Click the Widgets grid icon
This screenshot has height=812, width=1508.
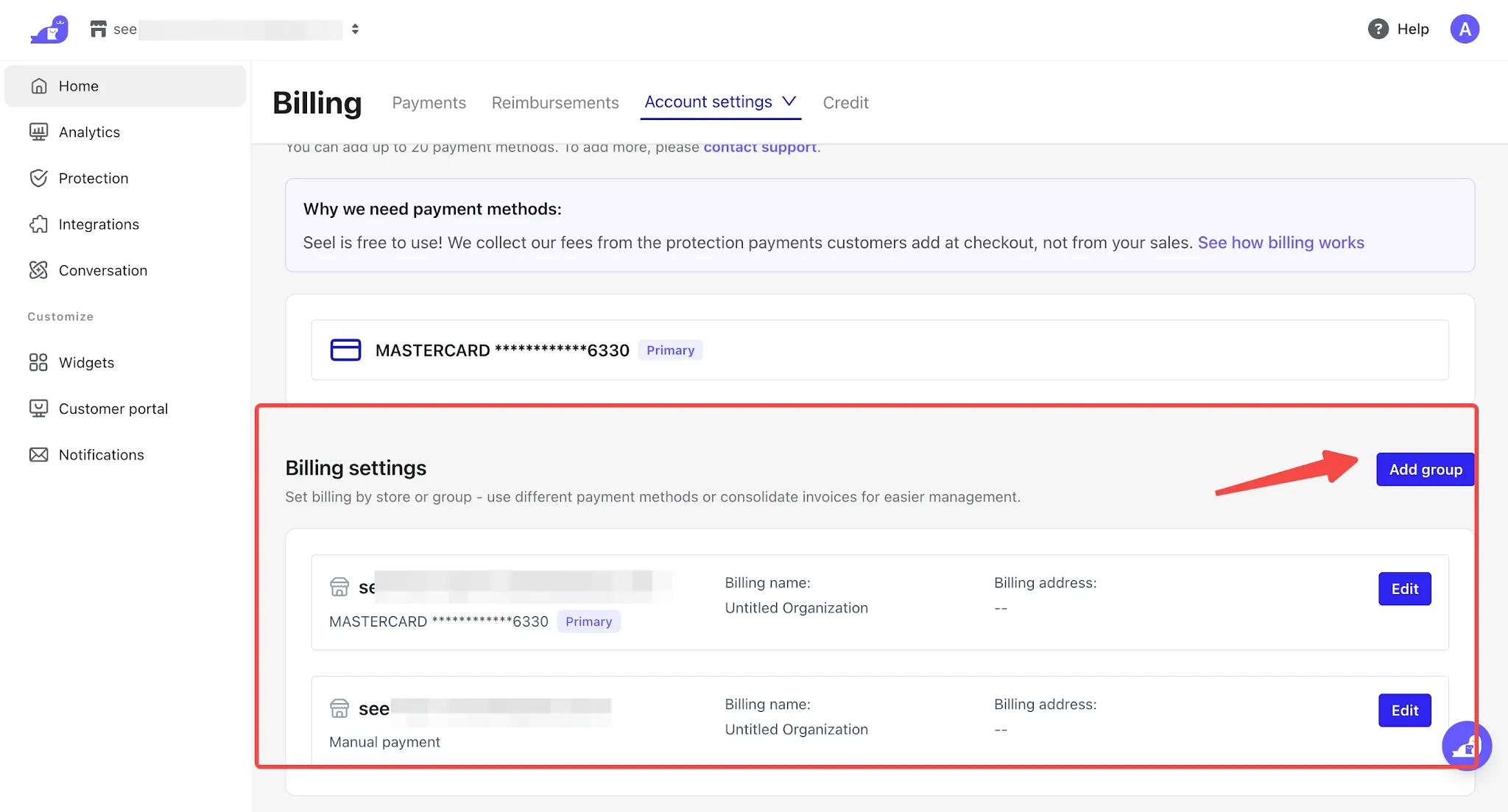pyautogui.click(x=39, y=362)
